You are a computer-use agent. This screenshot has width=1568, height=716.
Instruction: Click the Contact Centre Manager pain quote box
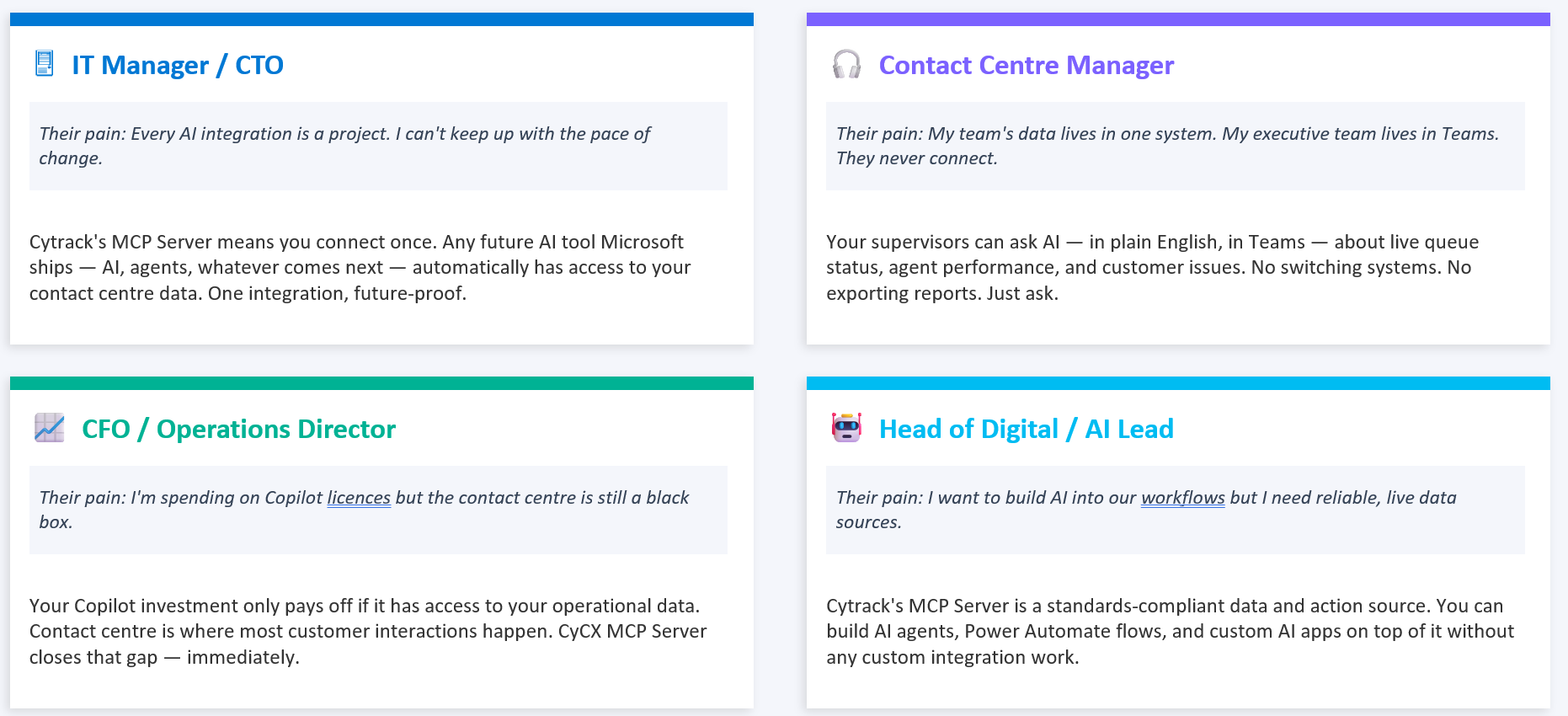[1175, 146]
